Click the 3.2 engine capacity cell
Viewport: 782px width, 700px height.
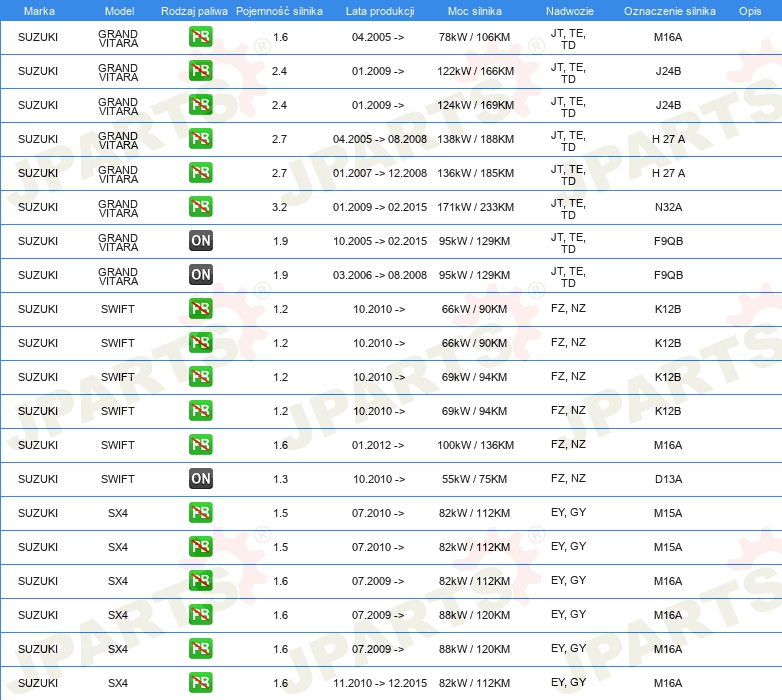[279, 207]
